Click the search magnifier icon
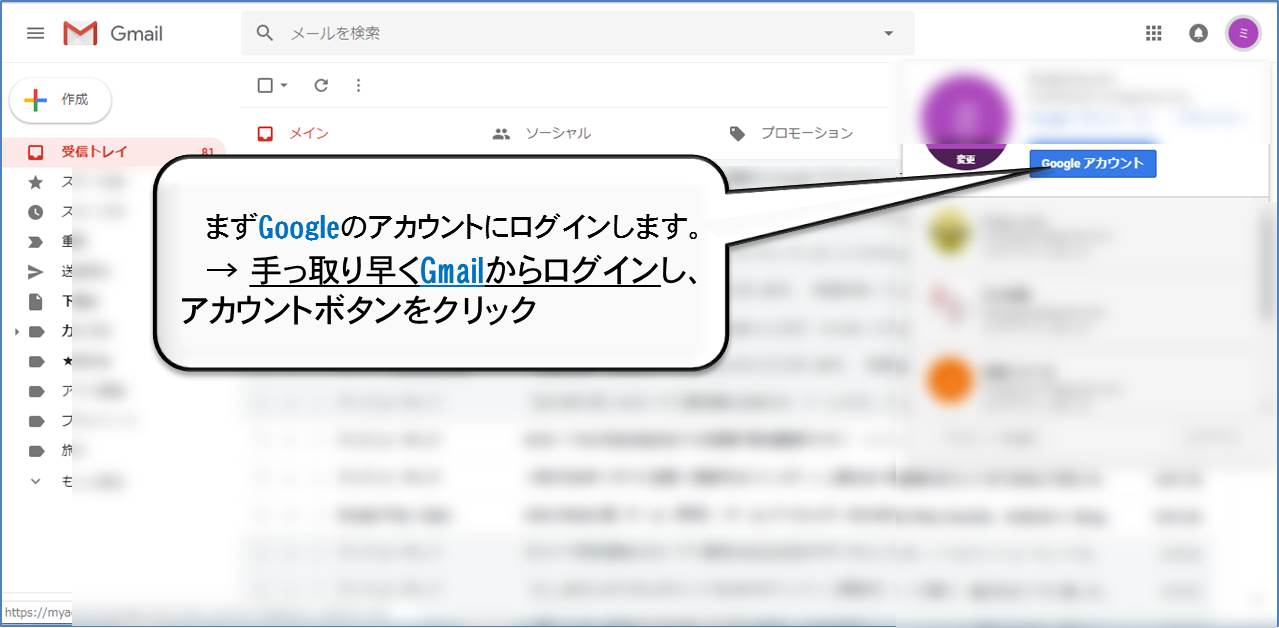Viewport: 1279px width, 628px height. click(265, 33)
